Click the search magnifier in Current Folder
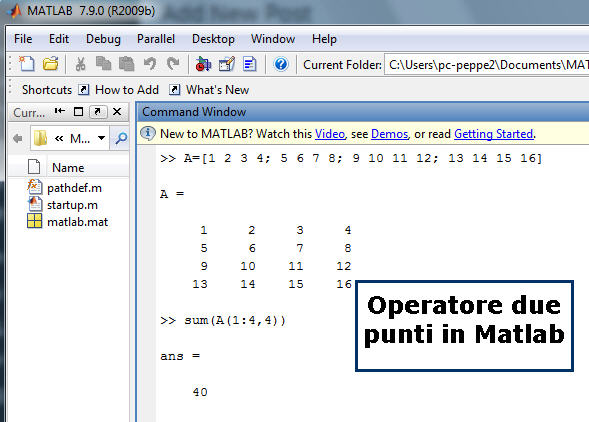 tap(121, 139)
